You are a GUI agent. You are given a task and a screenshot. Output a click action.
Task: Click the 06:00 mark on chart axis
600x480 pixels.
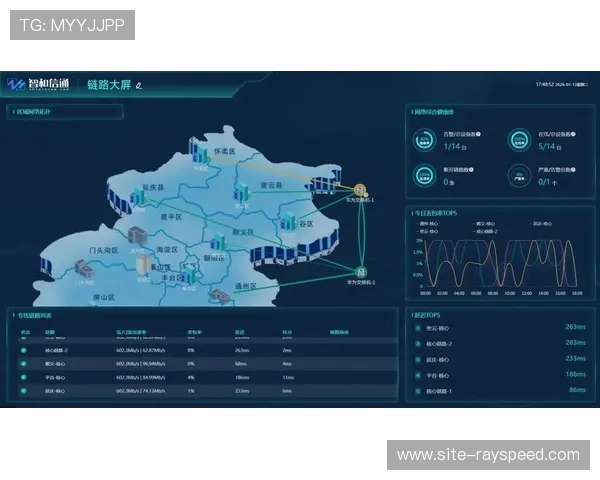coord(476,293)
